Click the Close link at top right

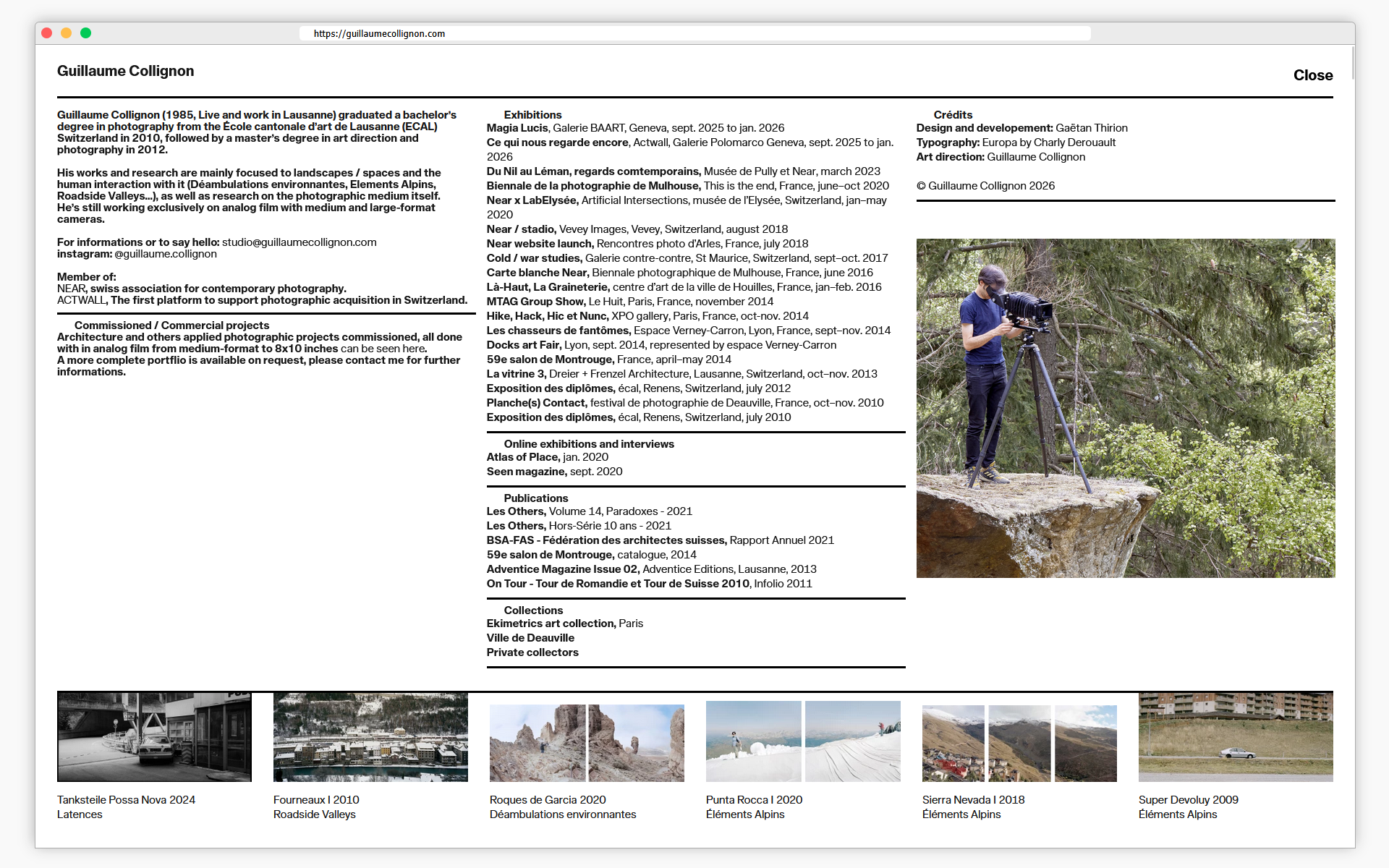click(x=1312, y=75)
